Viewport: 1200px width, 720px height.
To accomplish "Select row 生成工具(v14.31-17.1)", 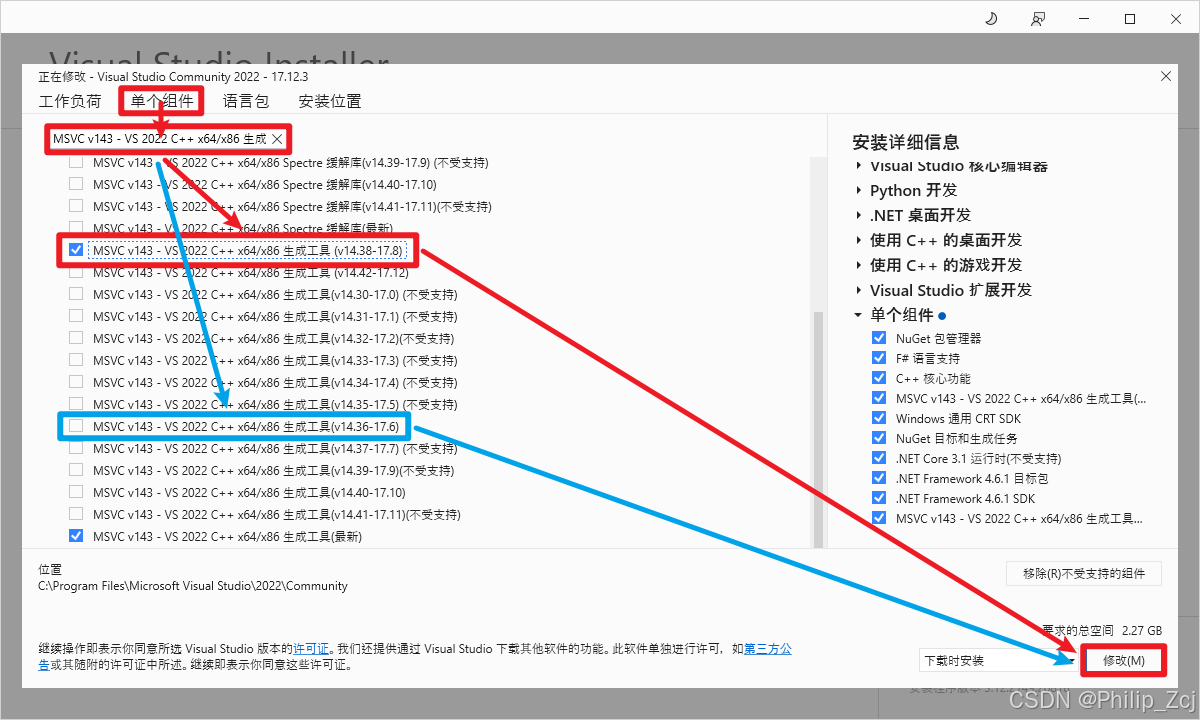I will pyautogui.click(x=274, y=316).
